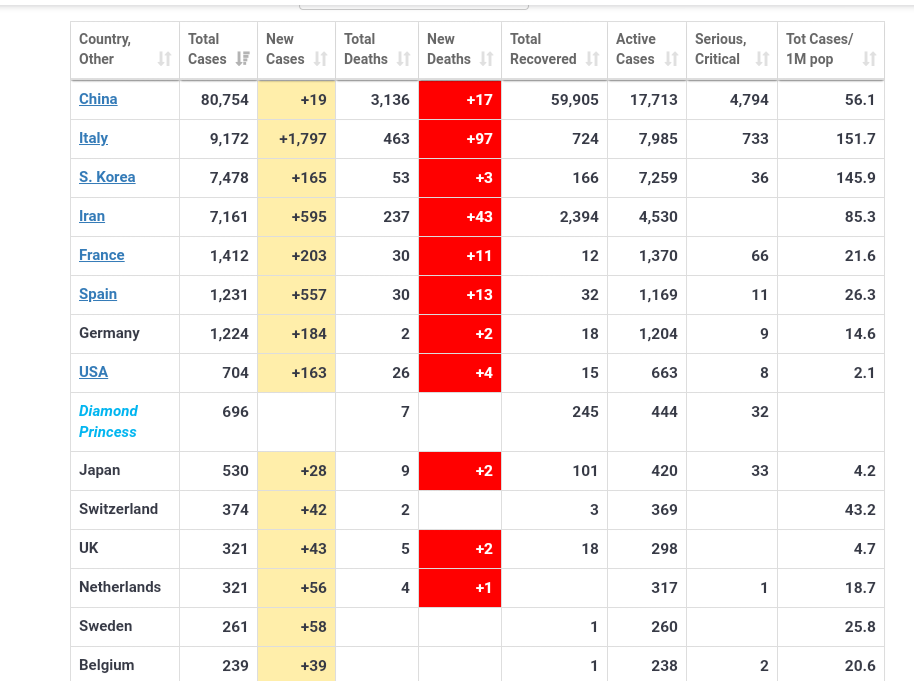Open Iran country page link
Viewport: 914px width, 681px height.
pyautogui.click(x=92, y=216)
